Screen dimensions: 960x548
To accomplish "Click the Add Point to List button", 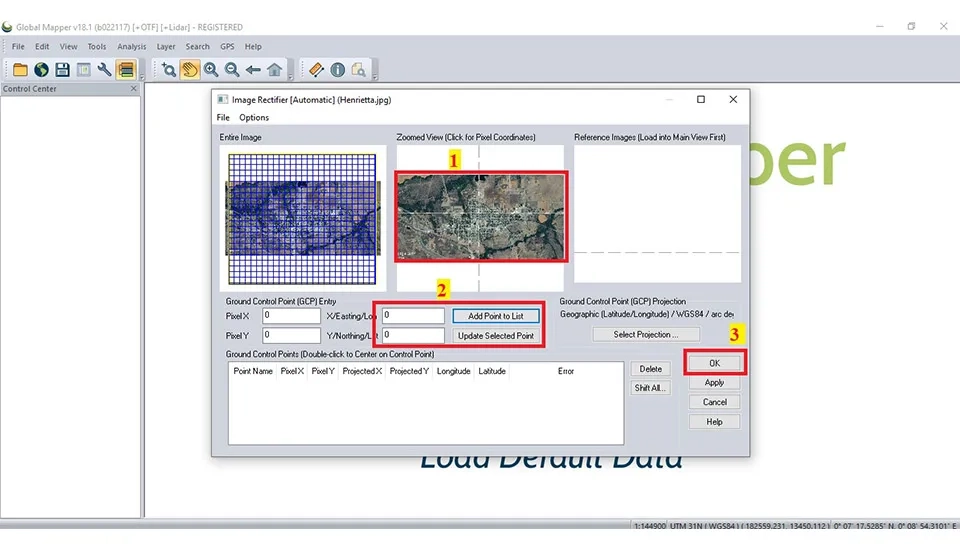I will [495, 316].
